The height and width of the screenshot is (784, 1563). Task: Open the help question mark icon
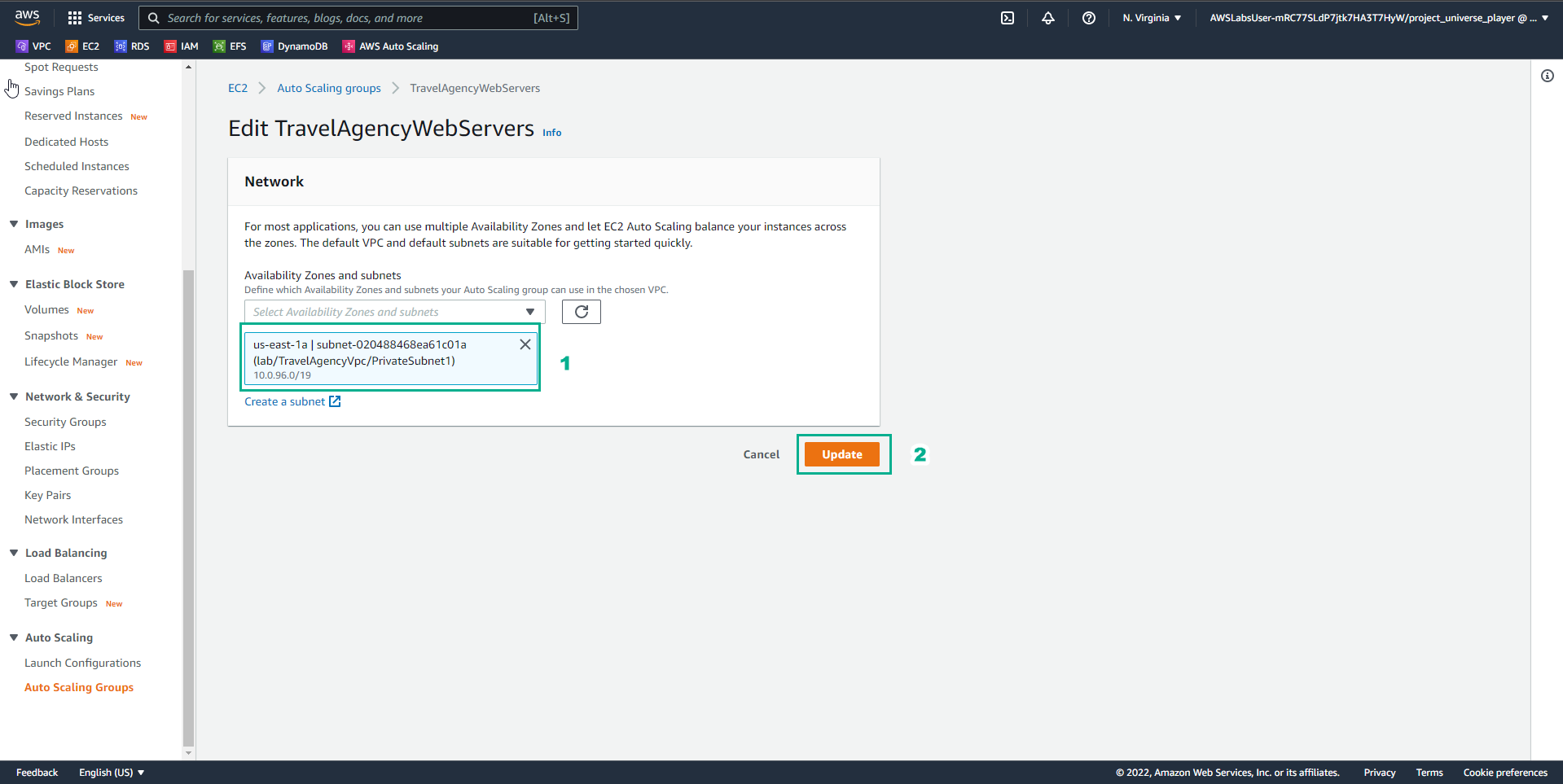(1089, 18)
